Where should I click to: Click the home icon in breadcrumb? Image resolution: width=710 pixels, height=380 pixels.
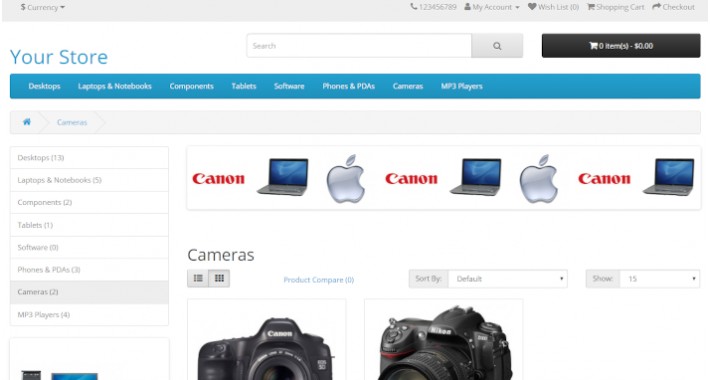(27, 122)
